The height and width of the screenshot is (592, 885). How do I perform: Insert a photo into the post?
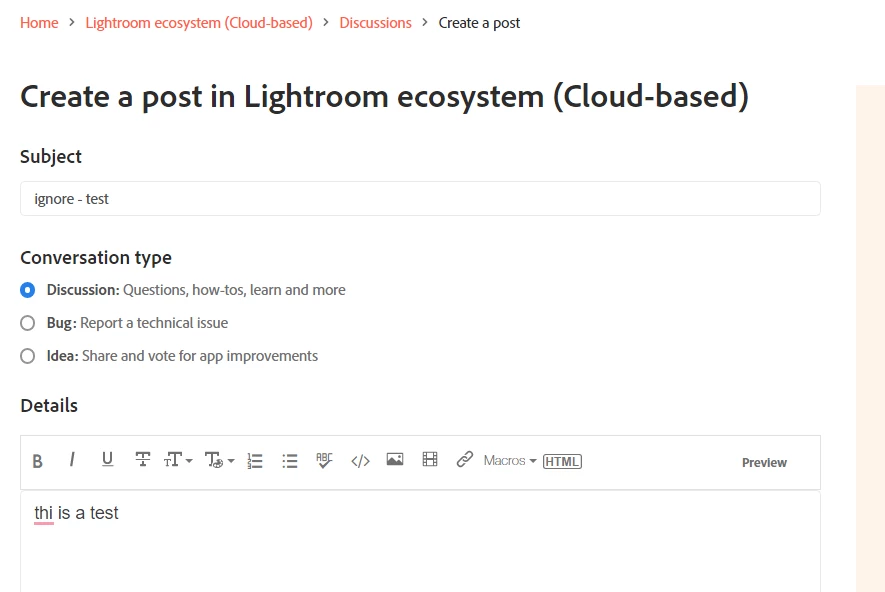395,459
